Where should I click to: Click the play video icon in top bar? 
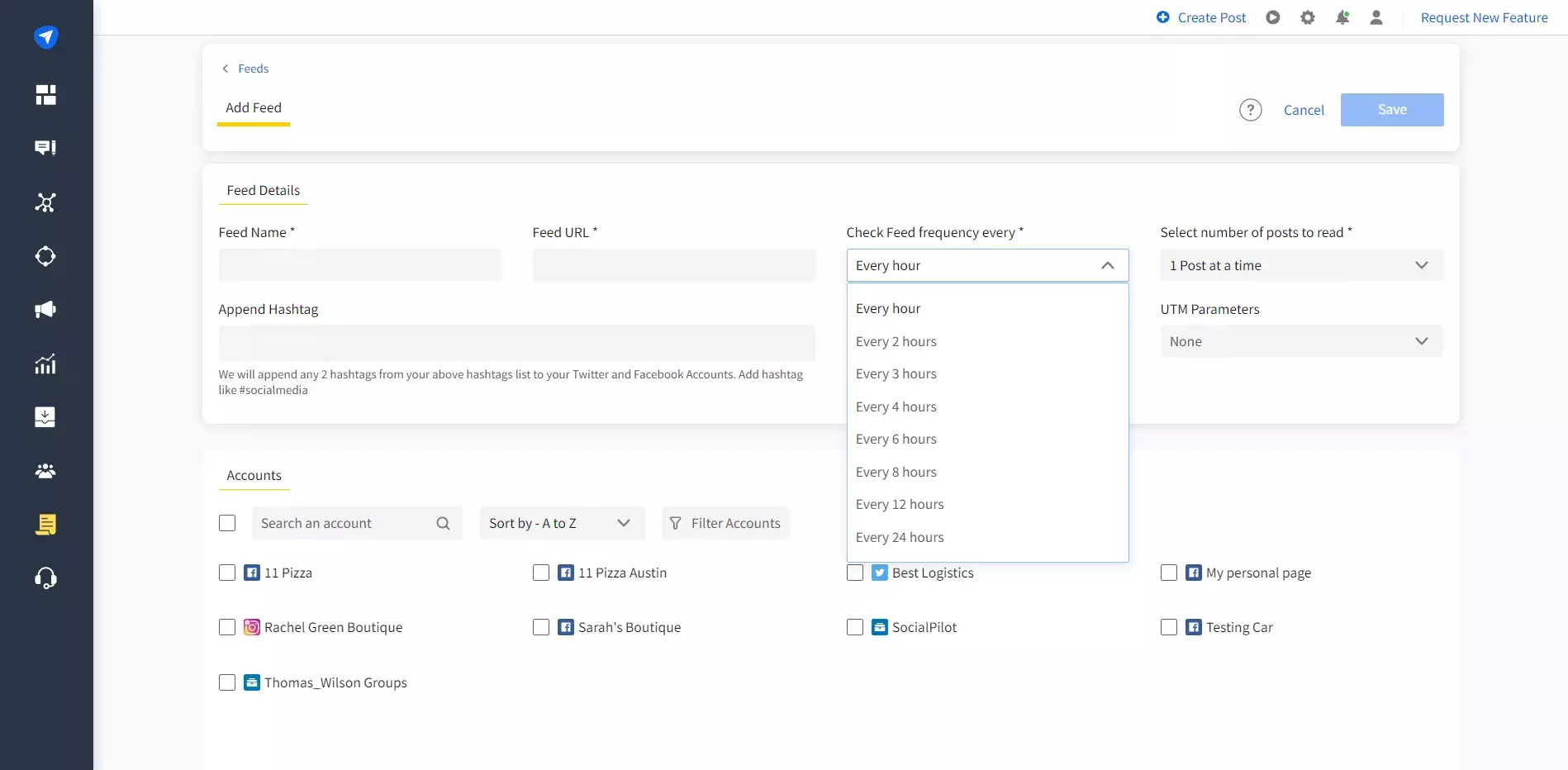point(1273,17)
